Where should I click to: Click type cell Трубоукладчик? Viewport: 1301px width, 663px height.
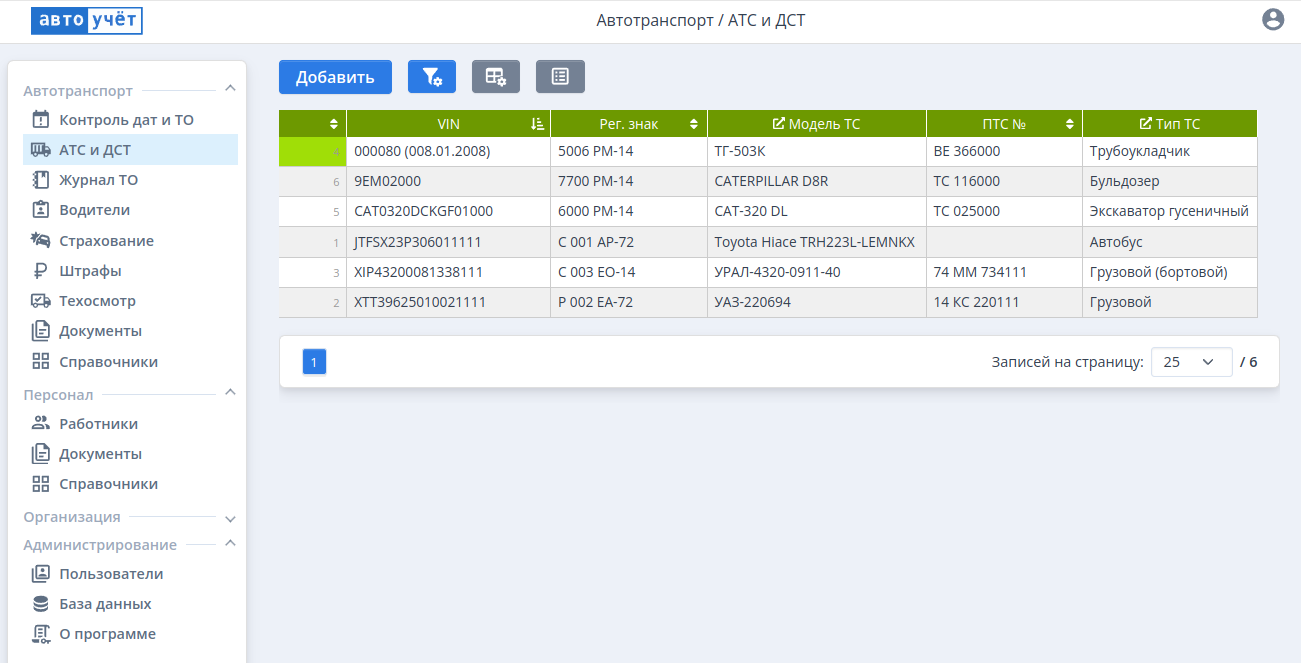click(x=1170, y=151)
